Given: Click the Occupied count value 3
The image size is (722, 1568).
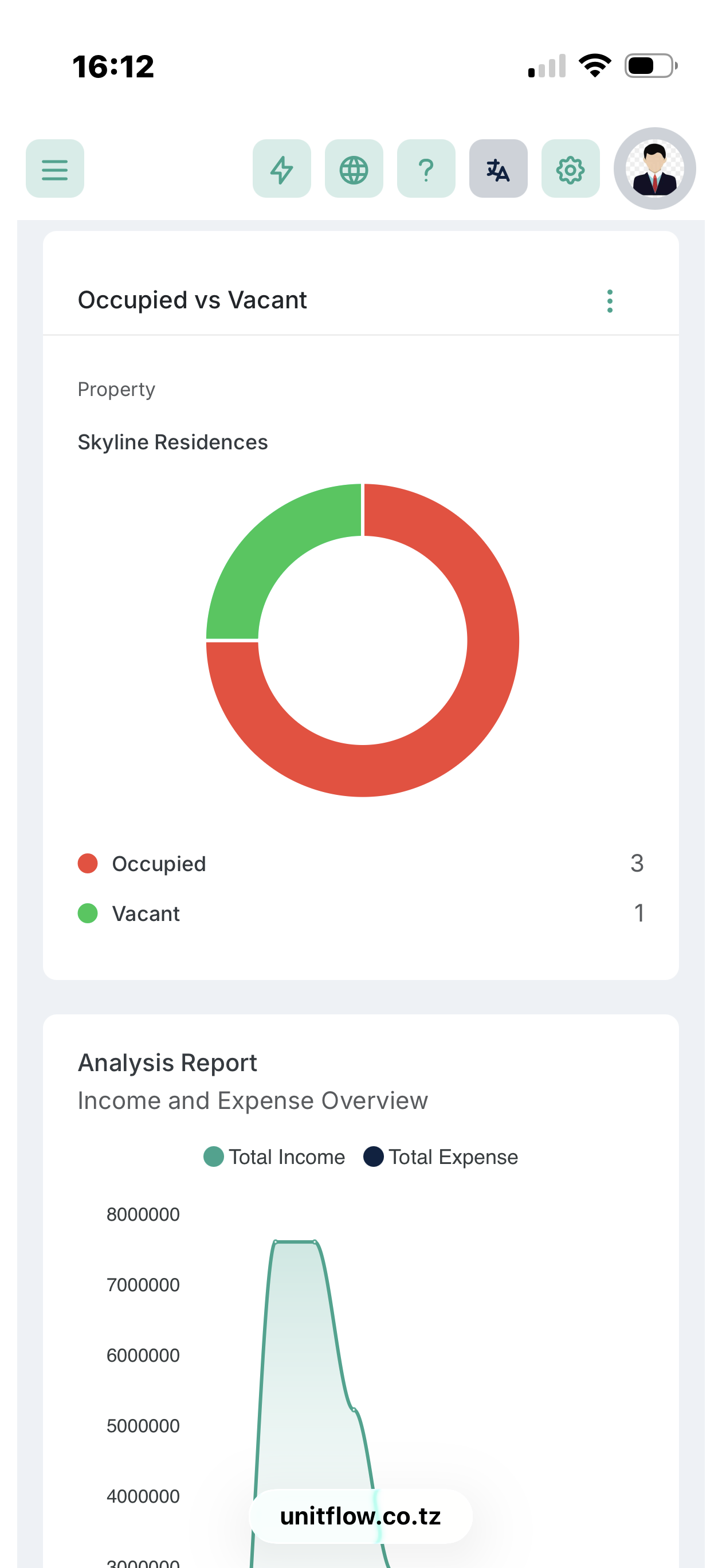Looking at the screenshot, I should [x=637, y=864].
